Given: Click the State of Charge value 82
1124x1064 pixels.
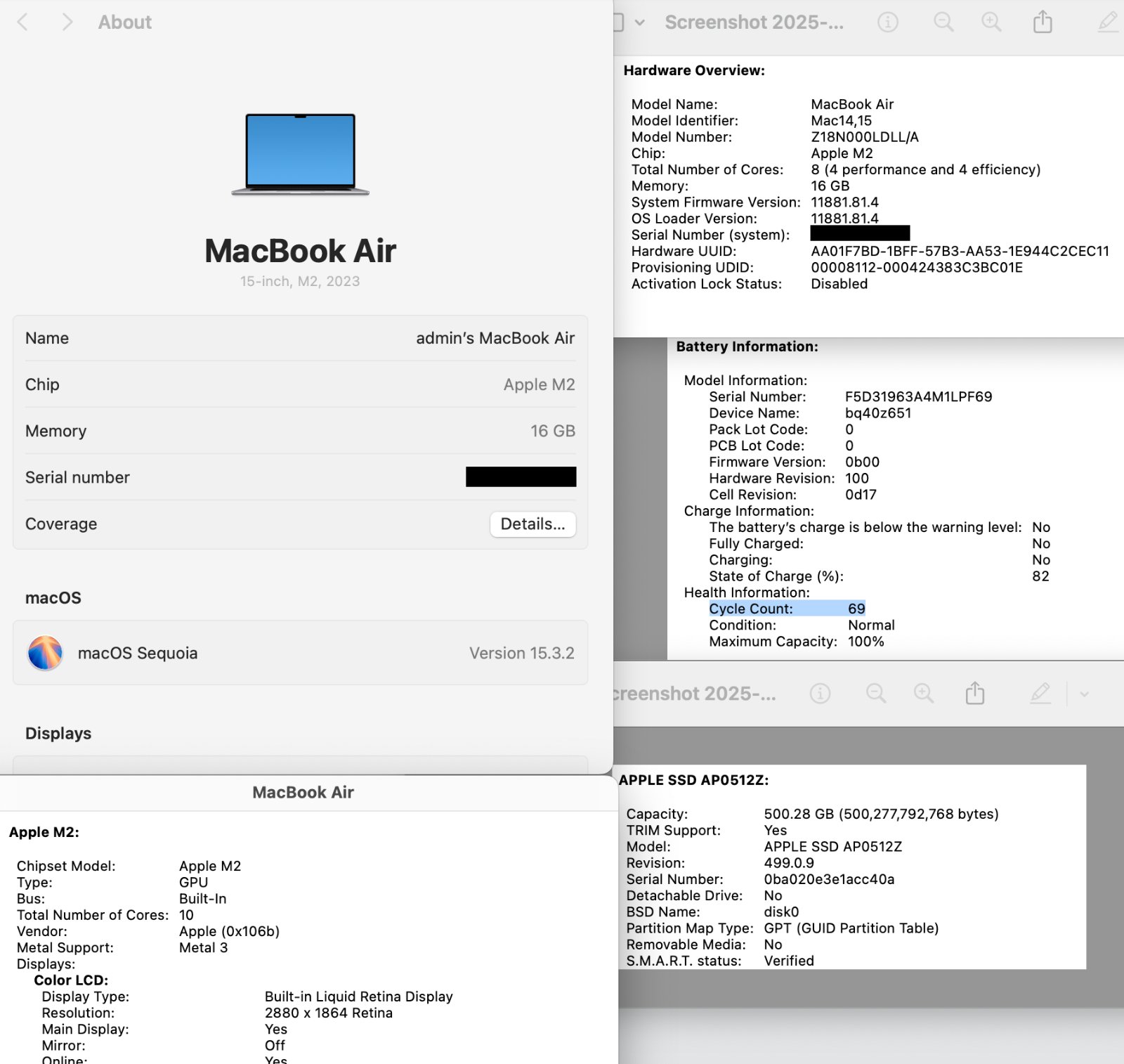Looking at the screenshot, I should click(x=1040, y=576).
